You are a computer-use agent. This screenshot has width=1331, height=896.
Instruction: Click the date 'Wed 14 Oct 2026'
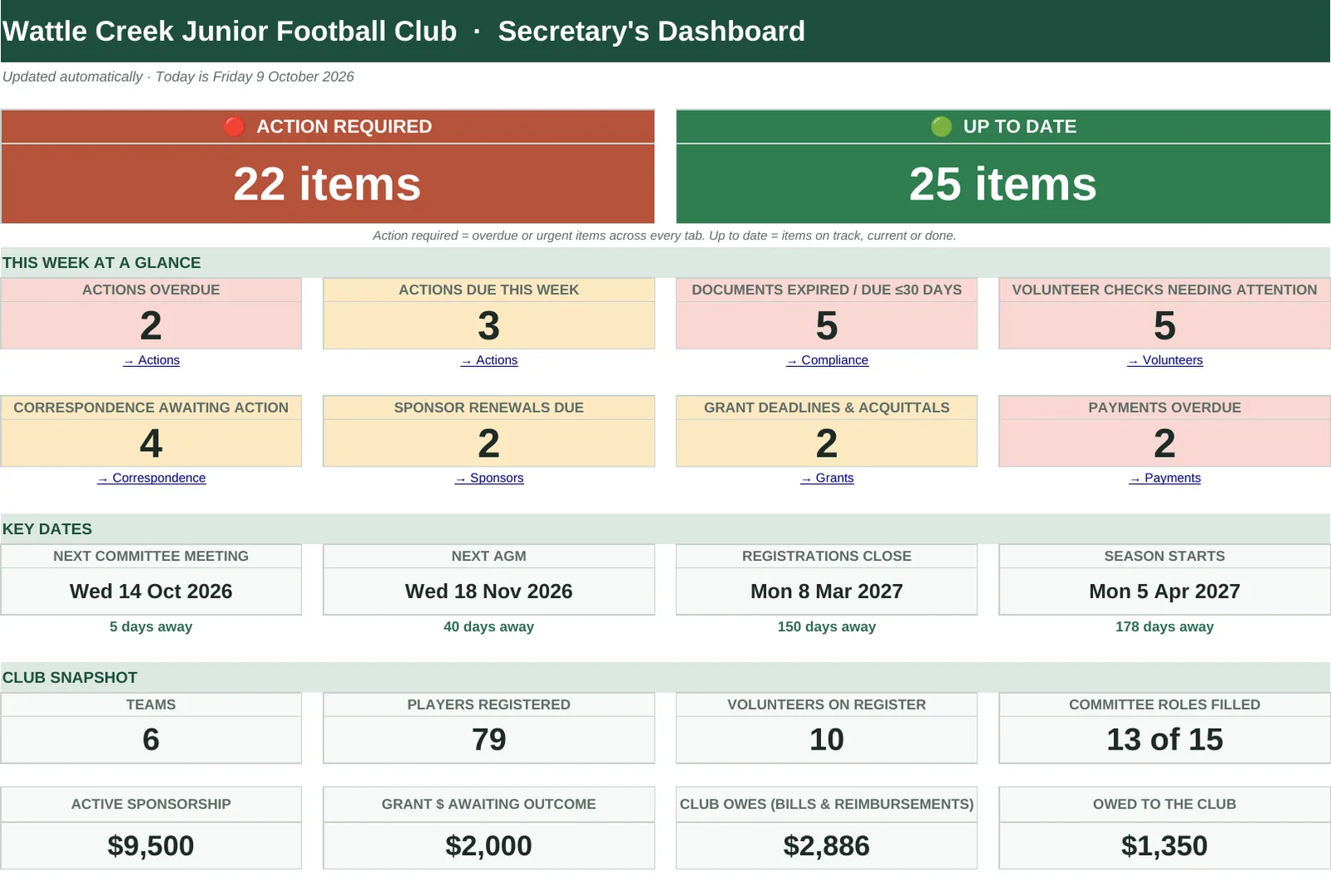pyautogui.click(x=151, y=592)
